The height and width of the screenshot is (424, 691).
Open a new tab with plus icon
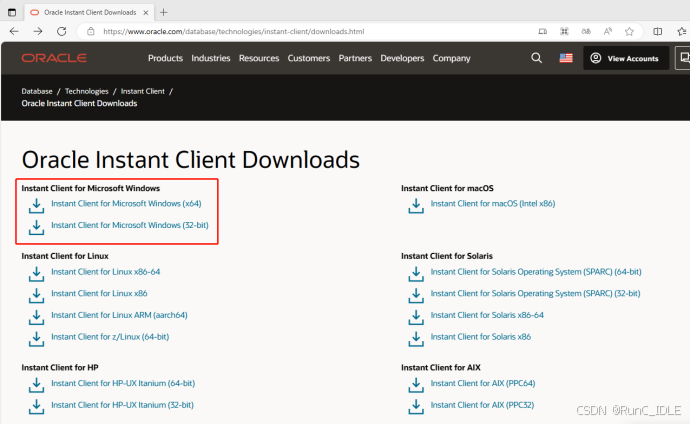(x=163, y=12)
